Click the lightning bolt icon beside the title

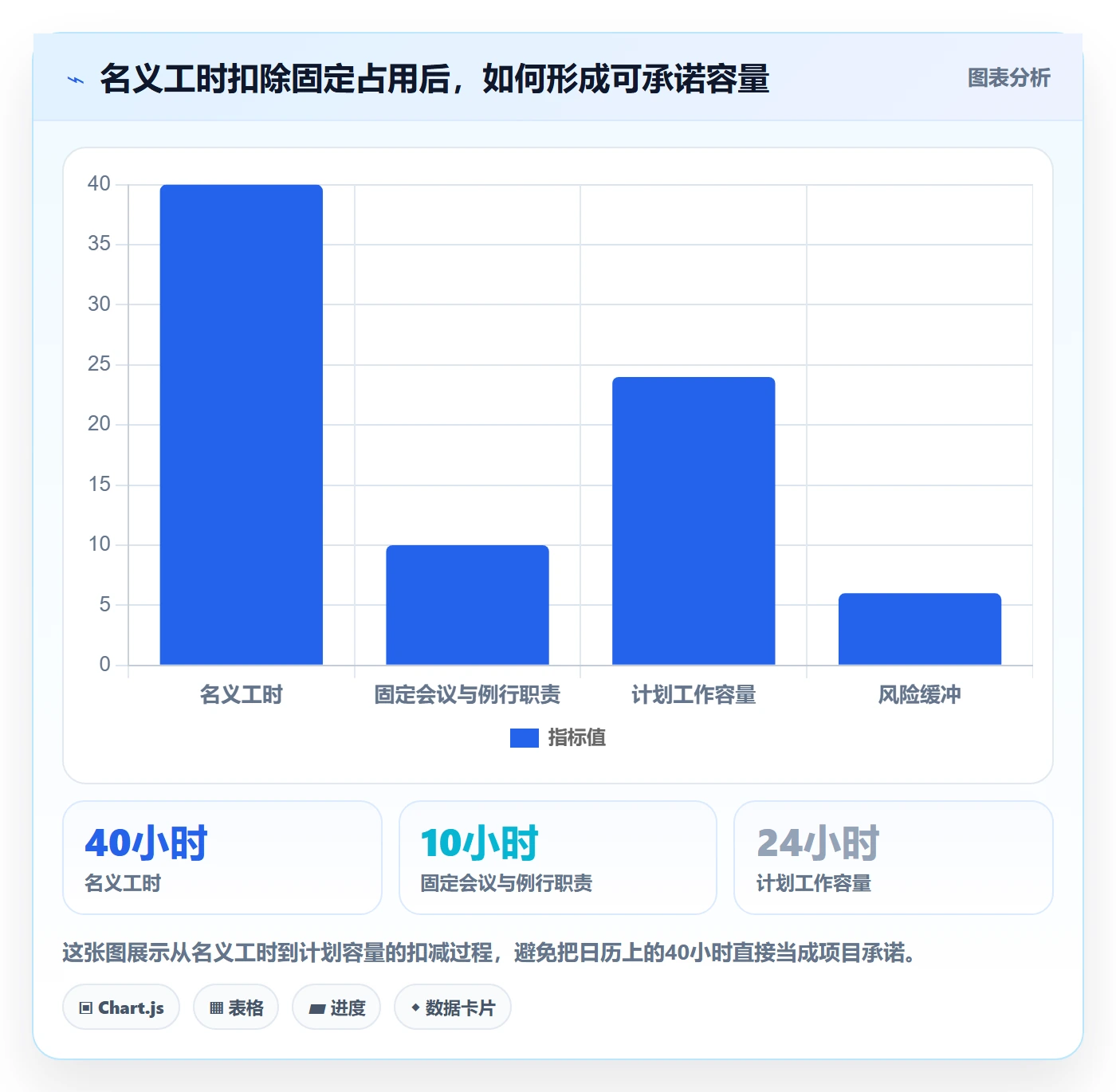click(76, 80)
